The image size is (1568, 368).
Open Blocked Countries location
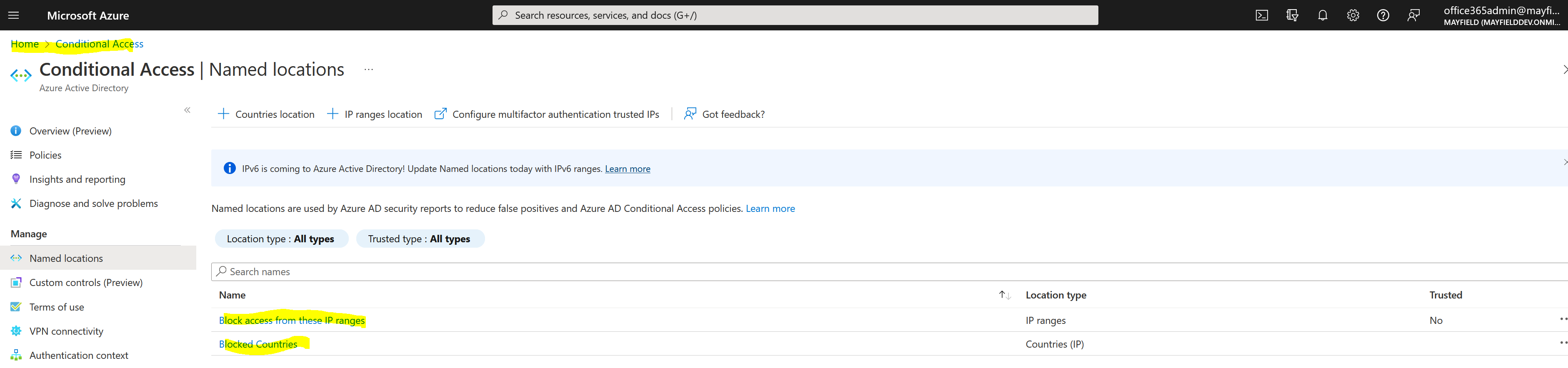pyautogui.click(x=258, y=344)
